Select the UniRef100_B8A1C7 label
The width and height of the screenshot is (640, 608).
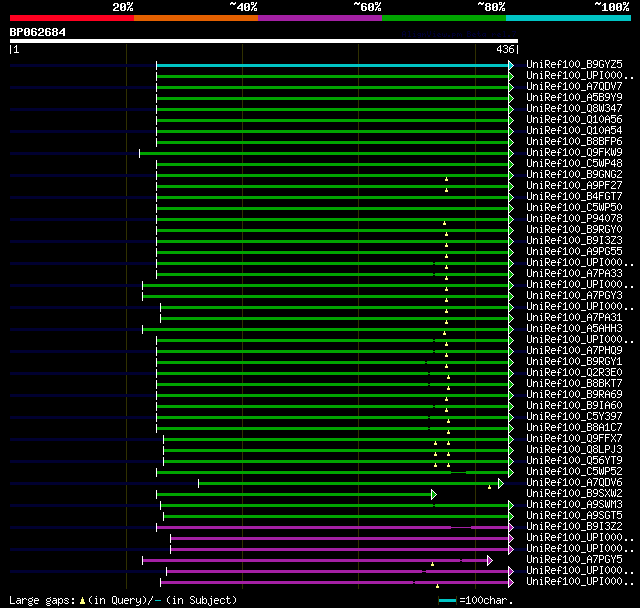[574, 428]
